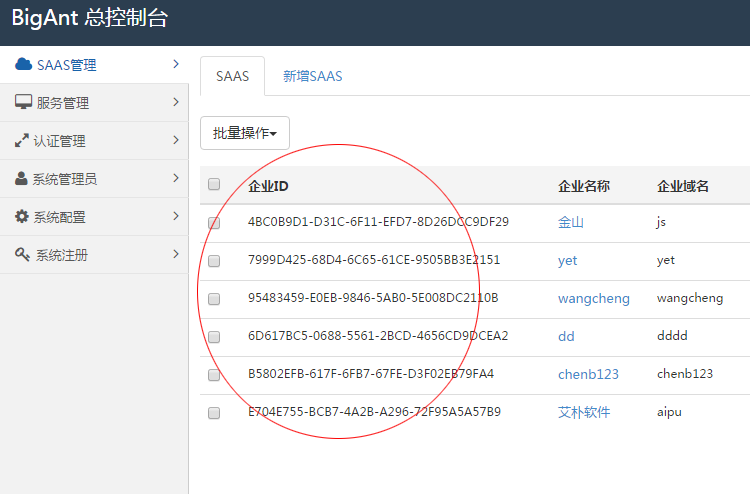This screenshot has width=750, height=494.
Task: Click the gear icon beside 系统配置
Action: click(22, 217)
